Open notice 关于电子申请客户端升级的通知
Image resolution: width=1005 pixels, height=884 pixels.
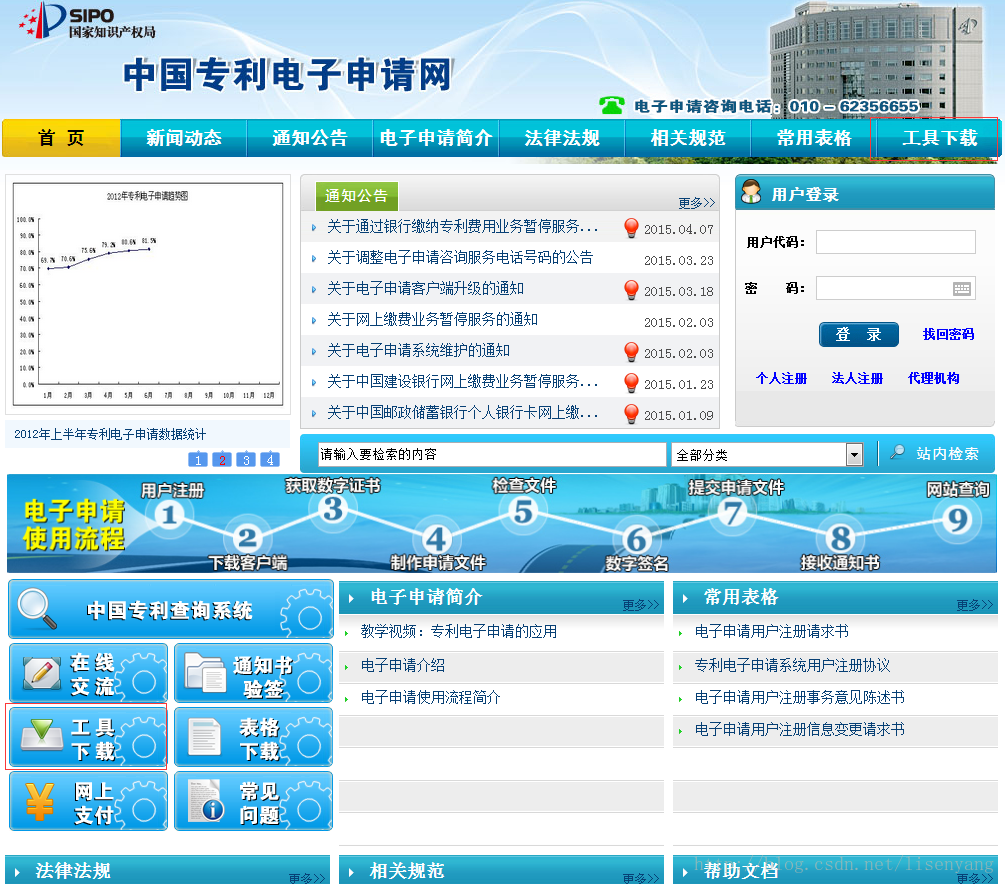[426, 288]
